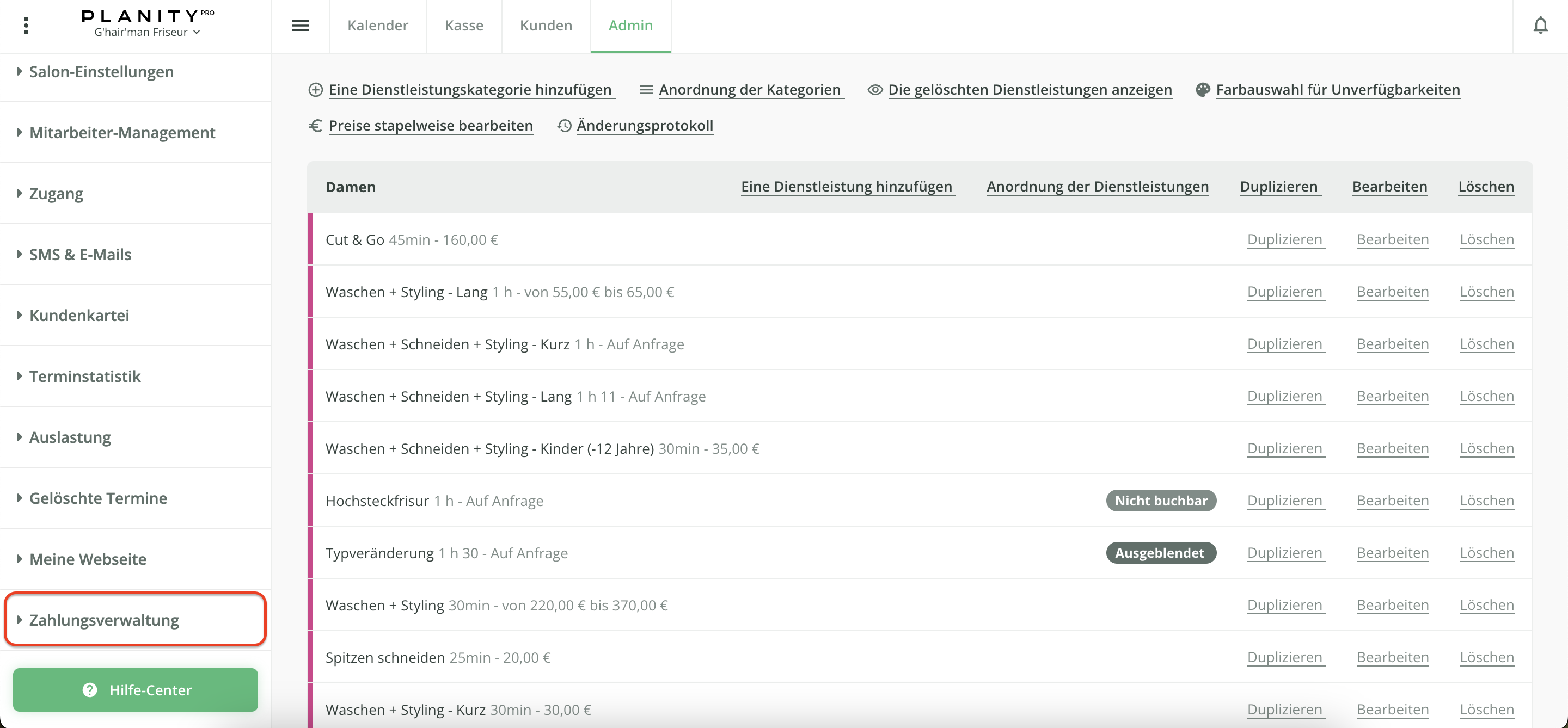Expand the Mitarbeiter-Management section
Viewport: 1568px width, 728px height.
pos(122,133)
